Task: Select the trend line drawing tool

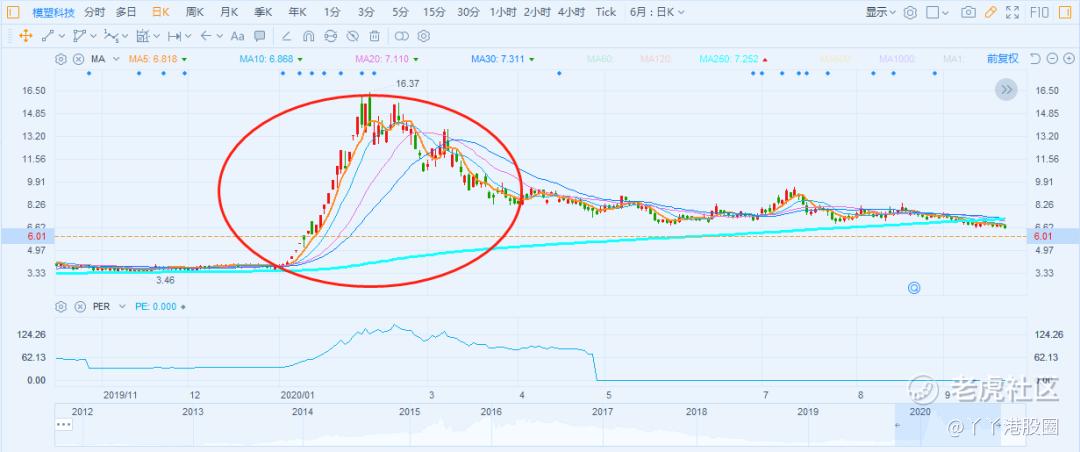Action: coord(48,36)
